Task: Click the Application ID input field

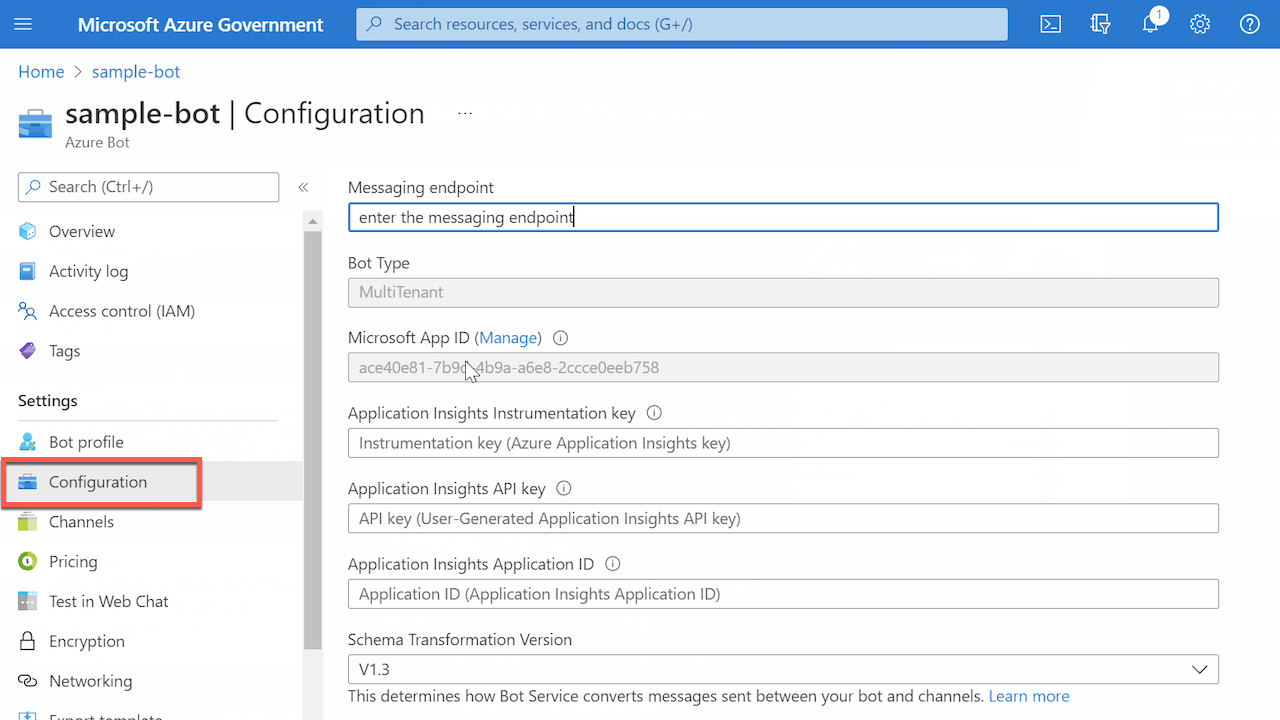Action: [x=783, y=594]
